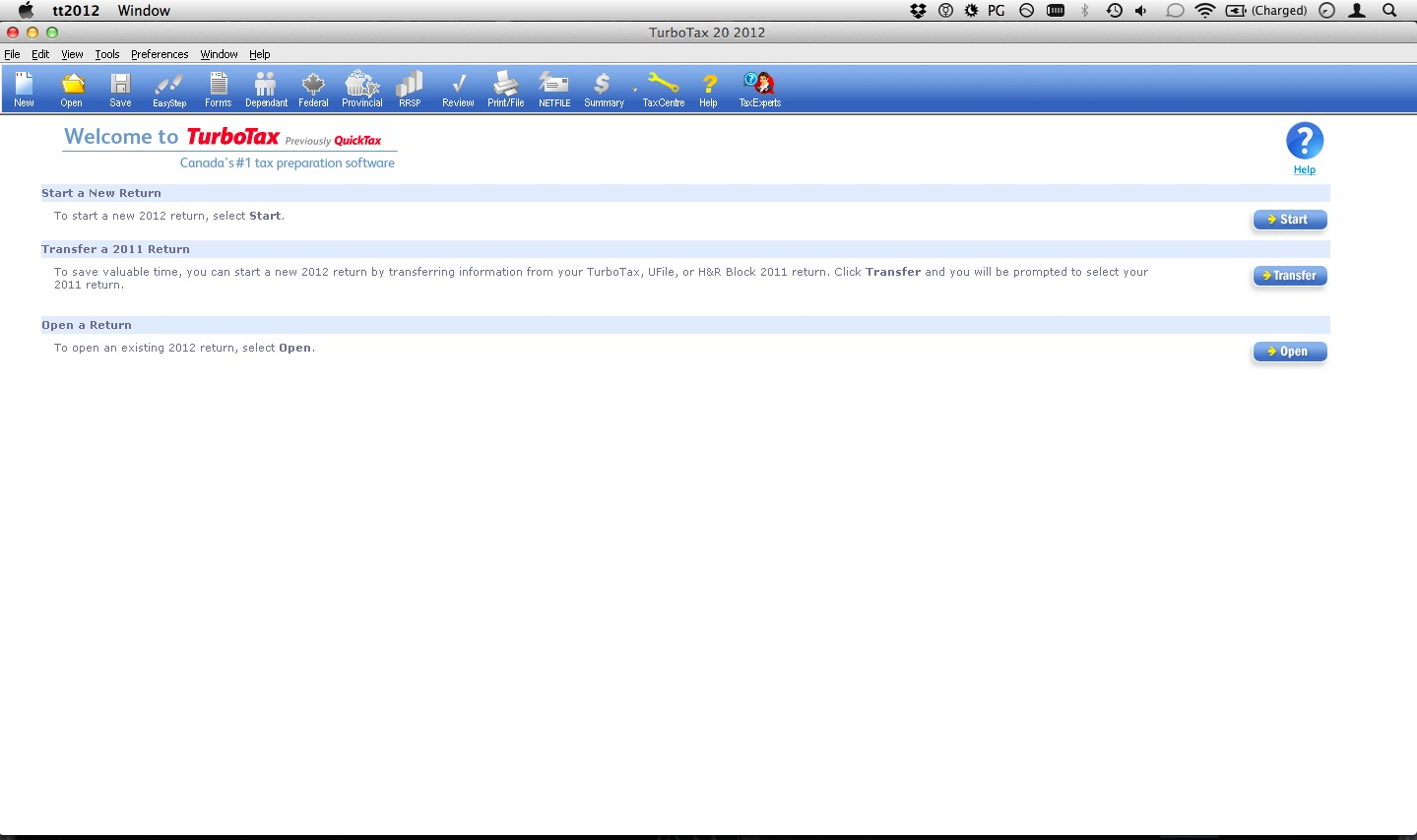Click the Bluetooth menu bar icon
This screenshot has height=840, width=1417.
point(1085,10)
